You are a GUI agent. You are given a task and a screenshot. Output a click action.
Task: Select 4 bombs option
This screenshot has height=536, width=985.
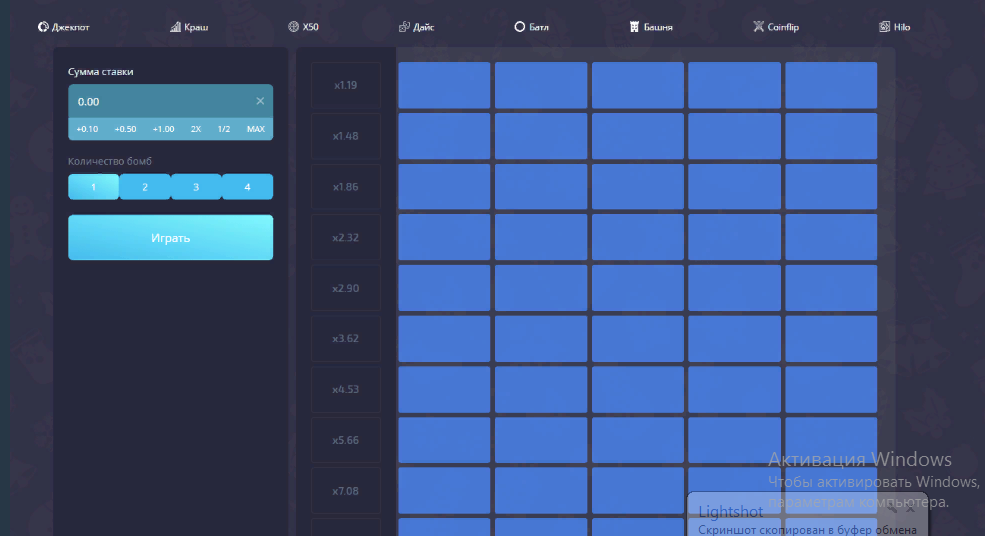[x=247, y=187]
